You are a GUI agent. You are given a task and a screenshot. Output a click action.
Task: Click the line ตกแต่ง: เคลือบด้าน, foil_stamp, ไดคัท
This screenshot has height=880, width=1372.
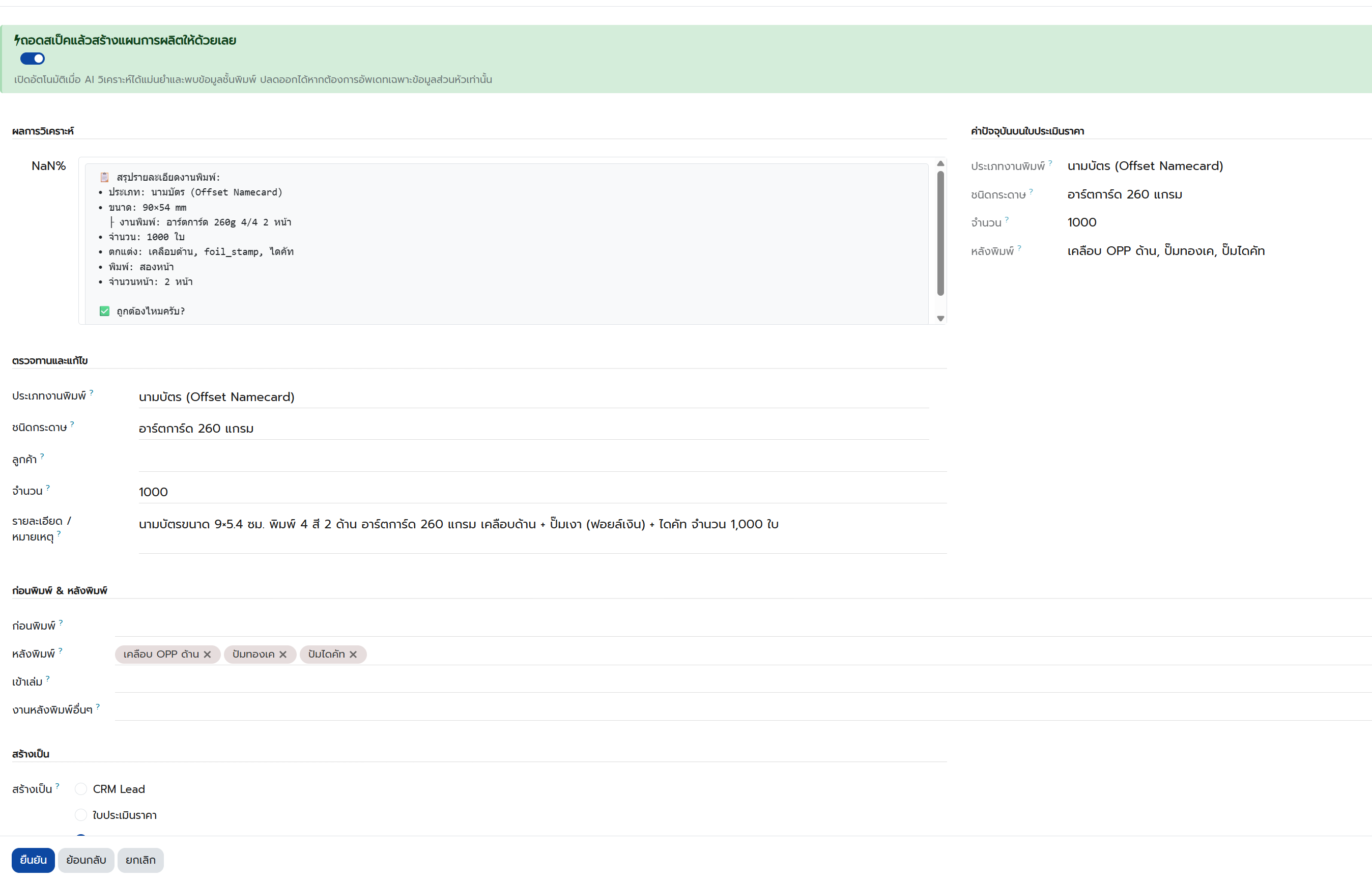click(x=201, y=251)
